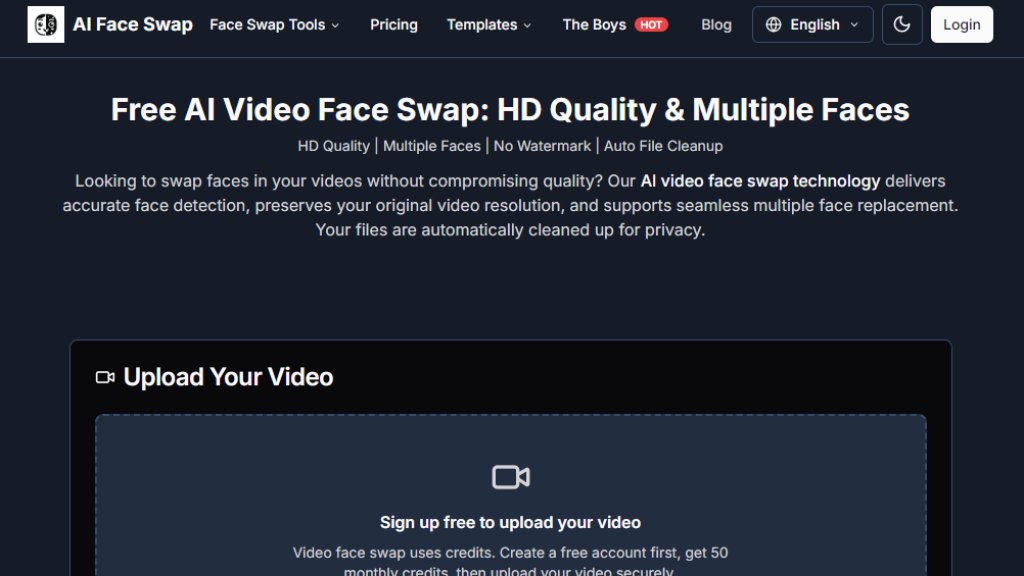The image size is (1024, 576).
Task: Click the AI Face Swap brand name
Action: [x=133, y=24]
